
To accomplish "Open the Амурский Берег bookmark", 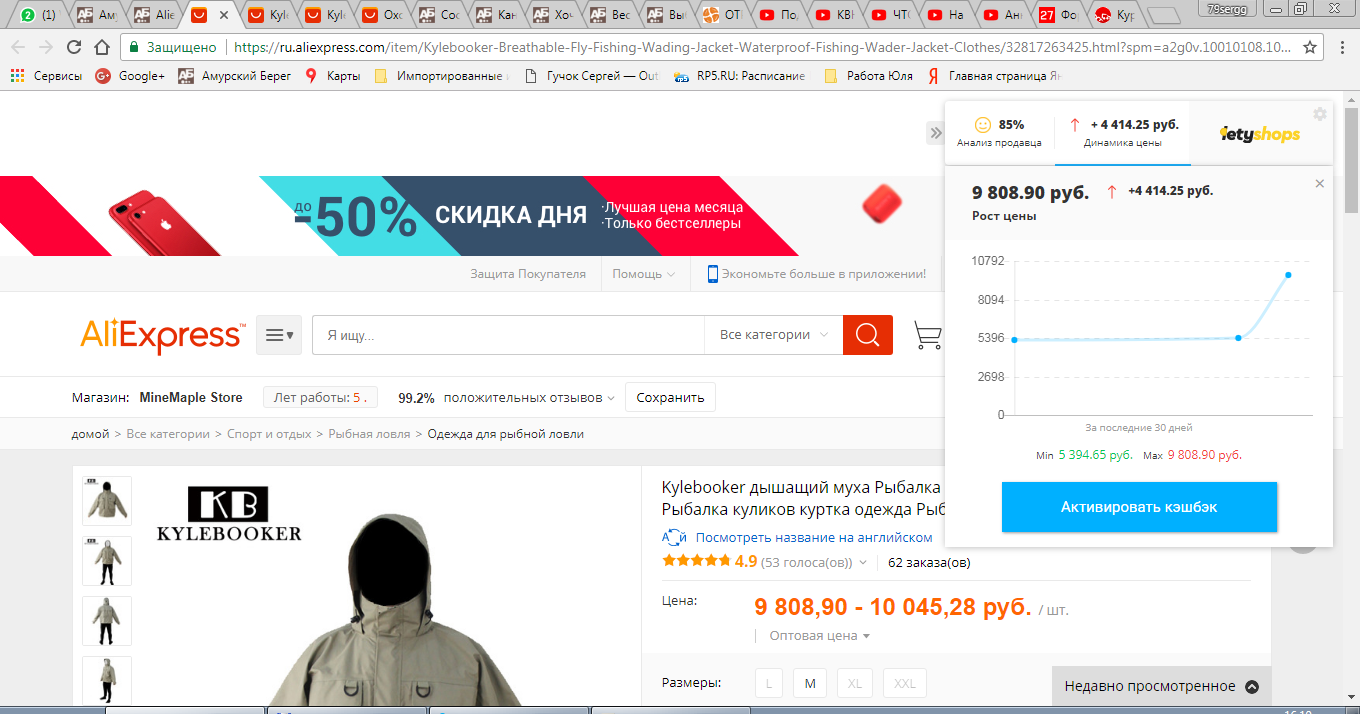I will tap(235, 75).
